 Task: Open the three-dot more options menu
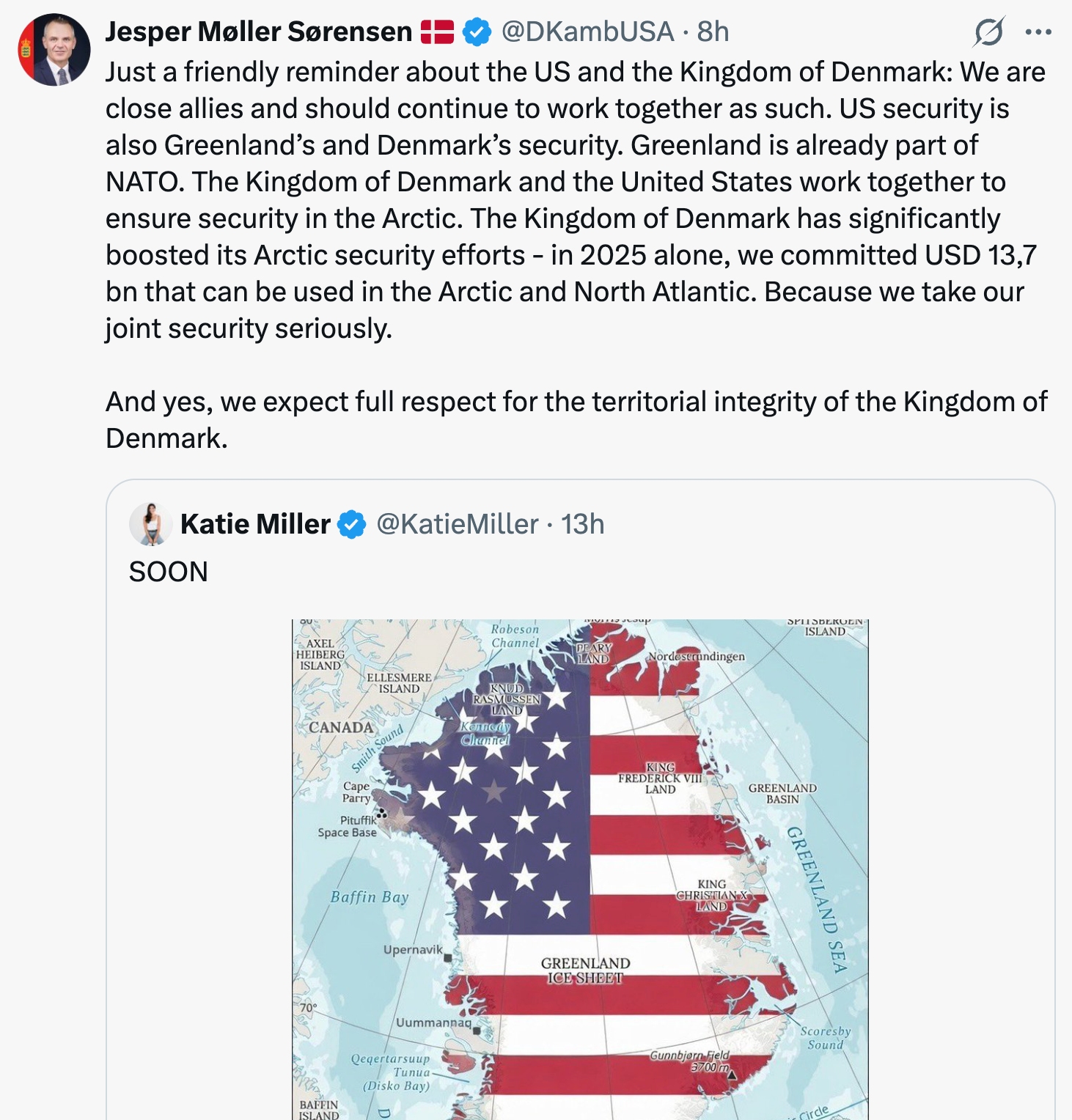(1038, 32)
